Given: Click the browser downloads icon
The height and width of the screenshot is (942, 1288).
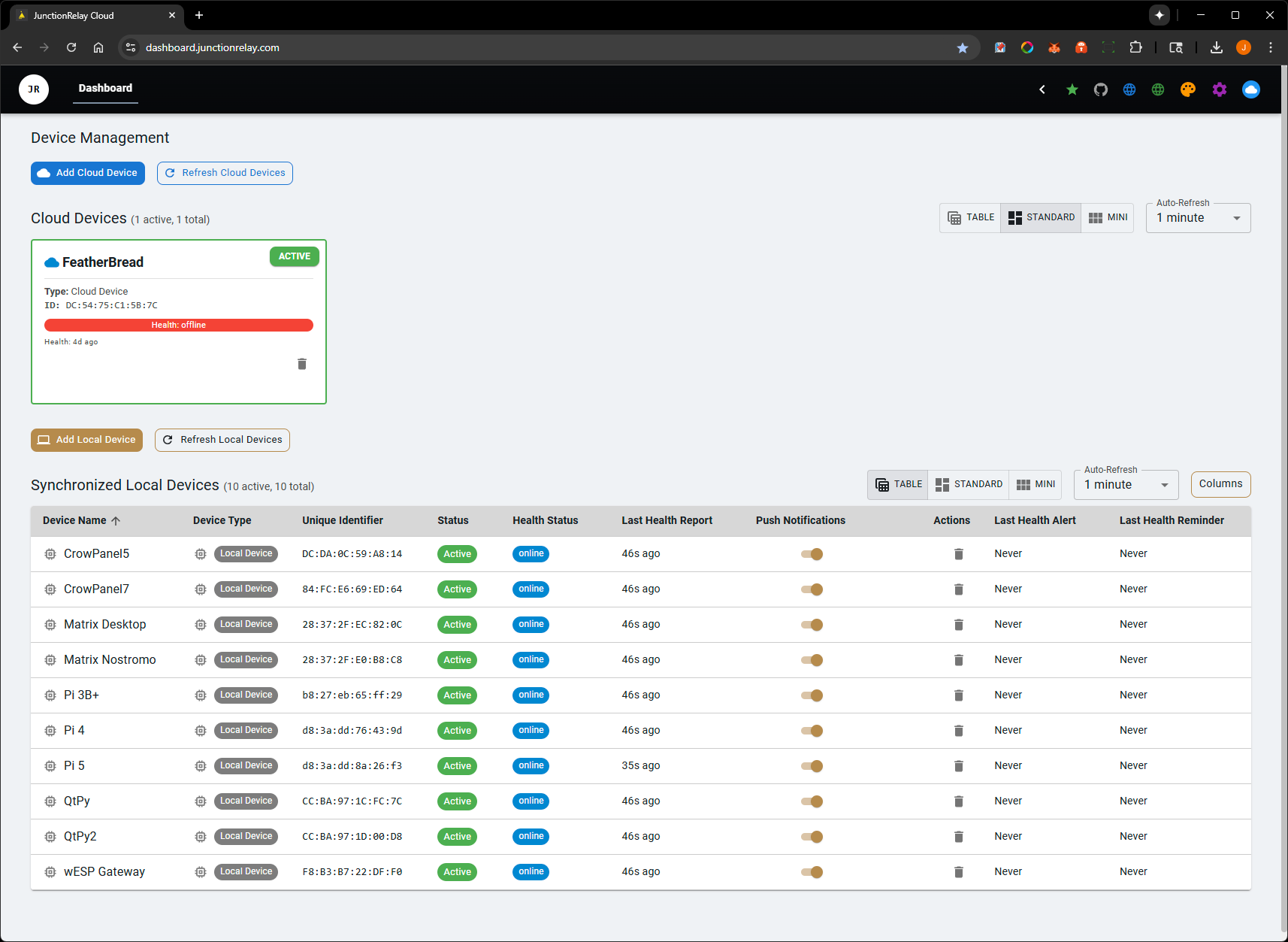Looking at the screenshot, I should pyautogui.click(x=1217, y=47).
